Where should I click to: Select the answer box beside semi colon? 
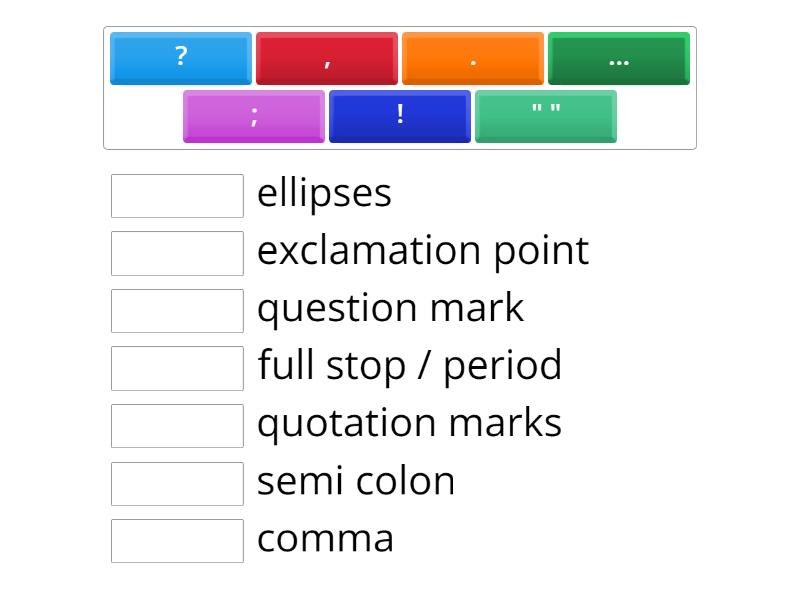pos(177,483)
